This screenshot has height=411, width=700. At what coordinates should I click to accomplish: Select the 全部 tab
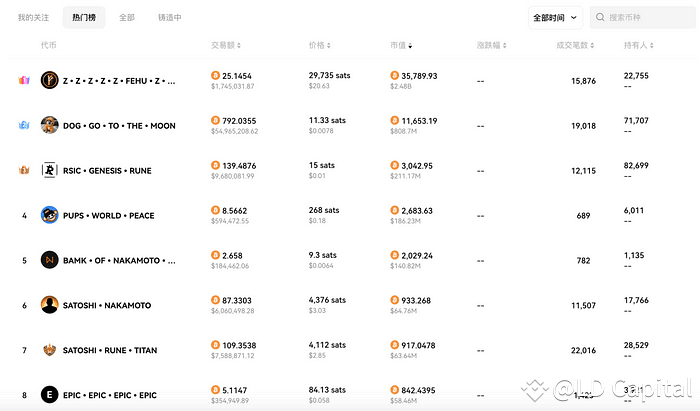[127, 18]
